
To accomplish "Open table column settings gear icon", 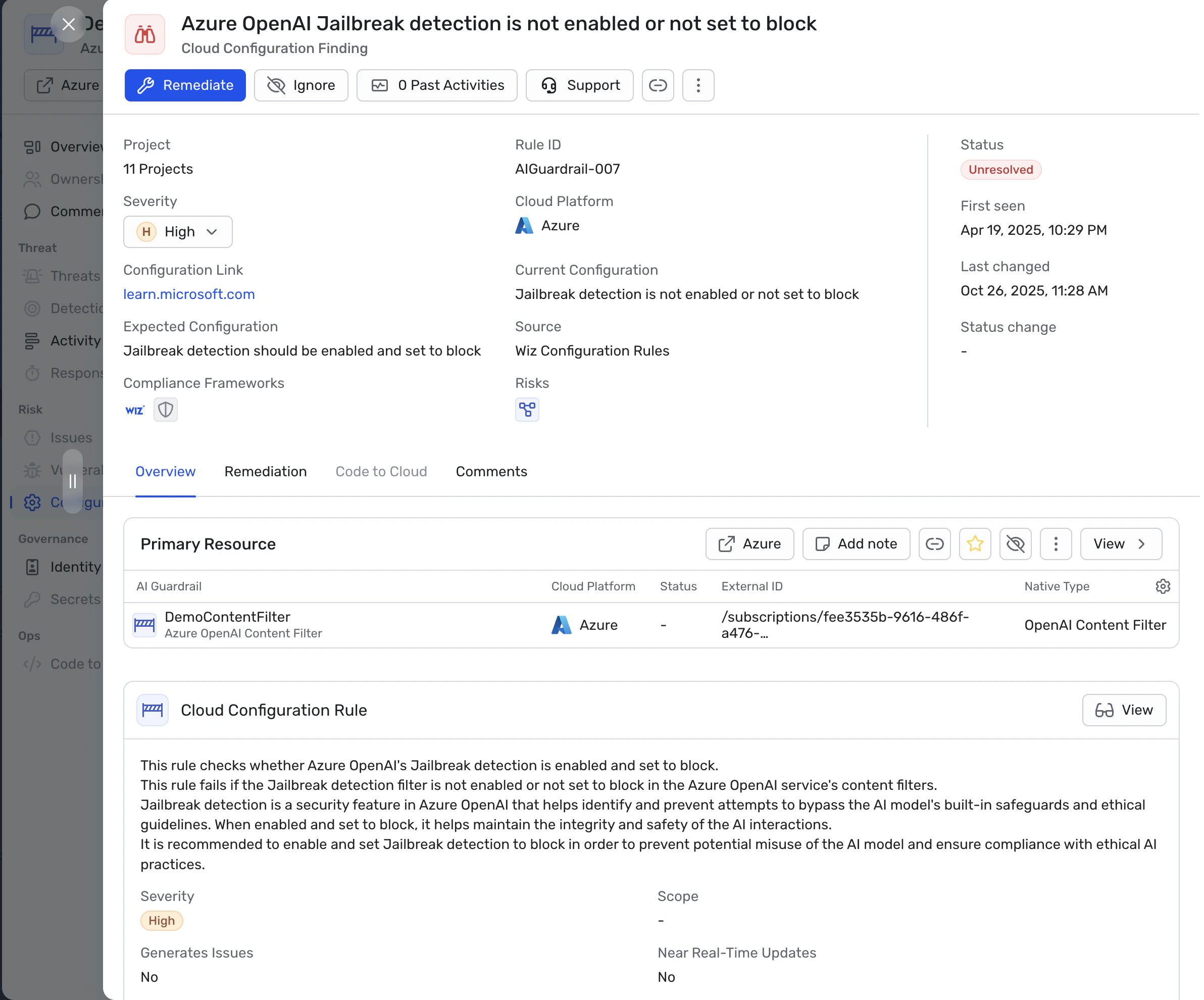I will point(1162,586).
